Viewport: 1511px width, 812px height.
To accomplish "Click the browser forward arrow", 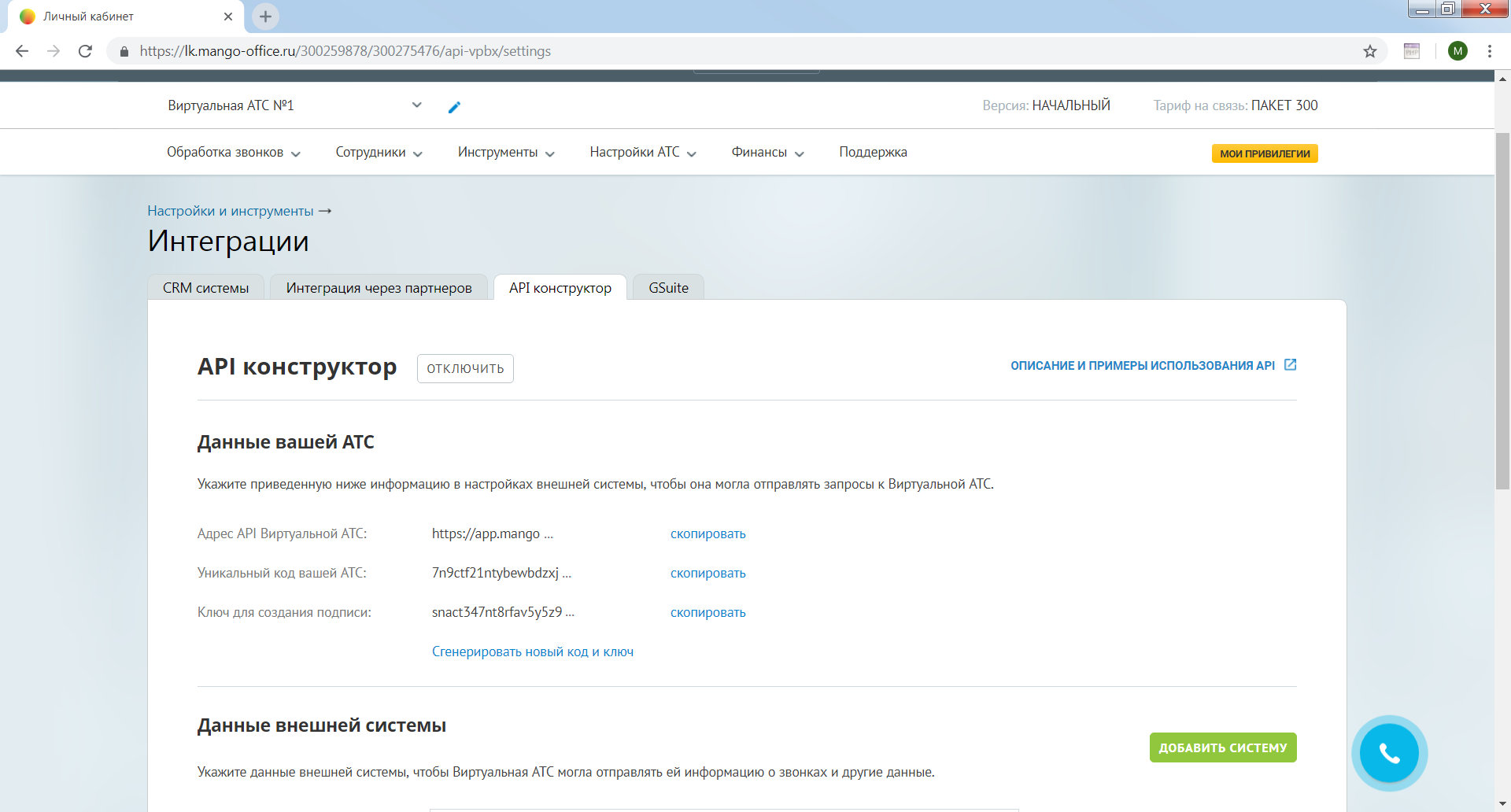I will (54, 51).
